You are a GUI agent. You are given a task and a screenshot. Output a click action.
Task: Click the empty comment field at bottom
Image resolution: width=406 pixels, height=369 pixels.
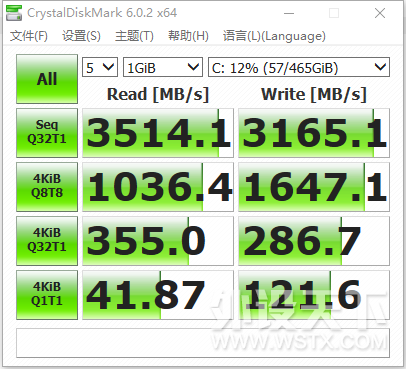203,343
